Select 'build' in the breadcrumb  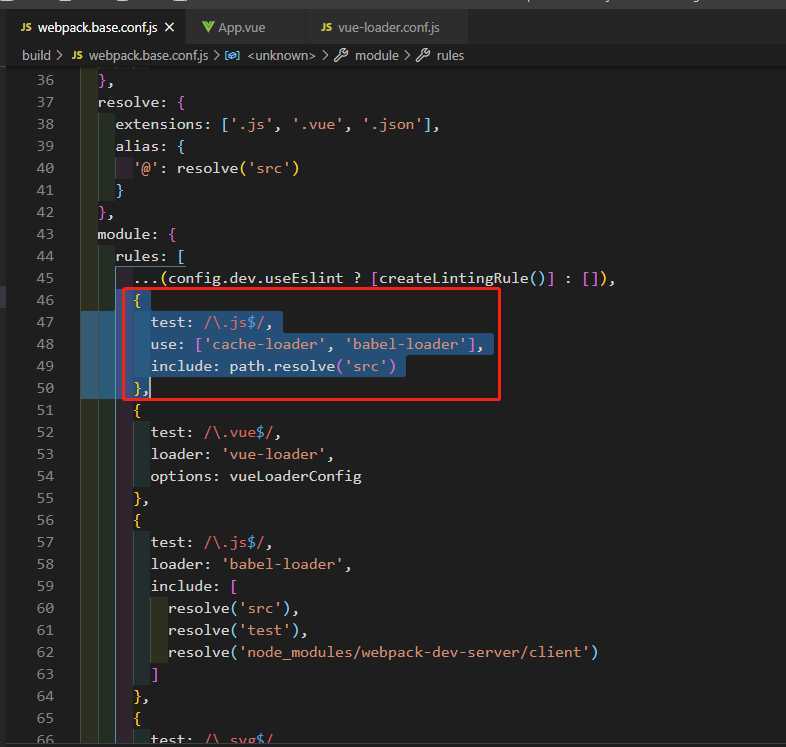tap(36, 55)
